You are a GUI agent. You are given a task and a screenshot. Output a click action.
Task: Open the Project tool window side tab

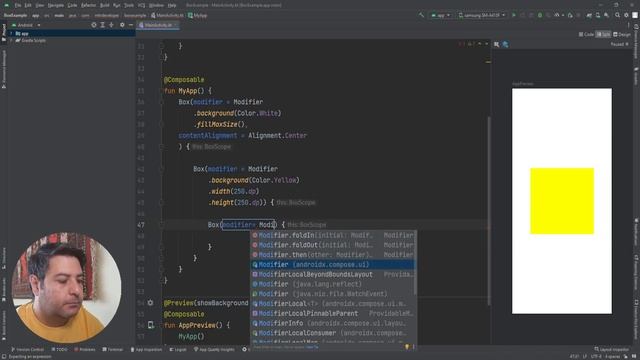click(x=4, y=31)
